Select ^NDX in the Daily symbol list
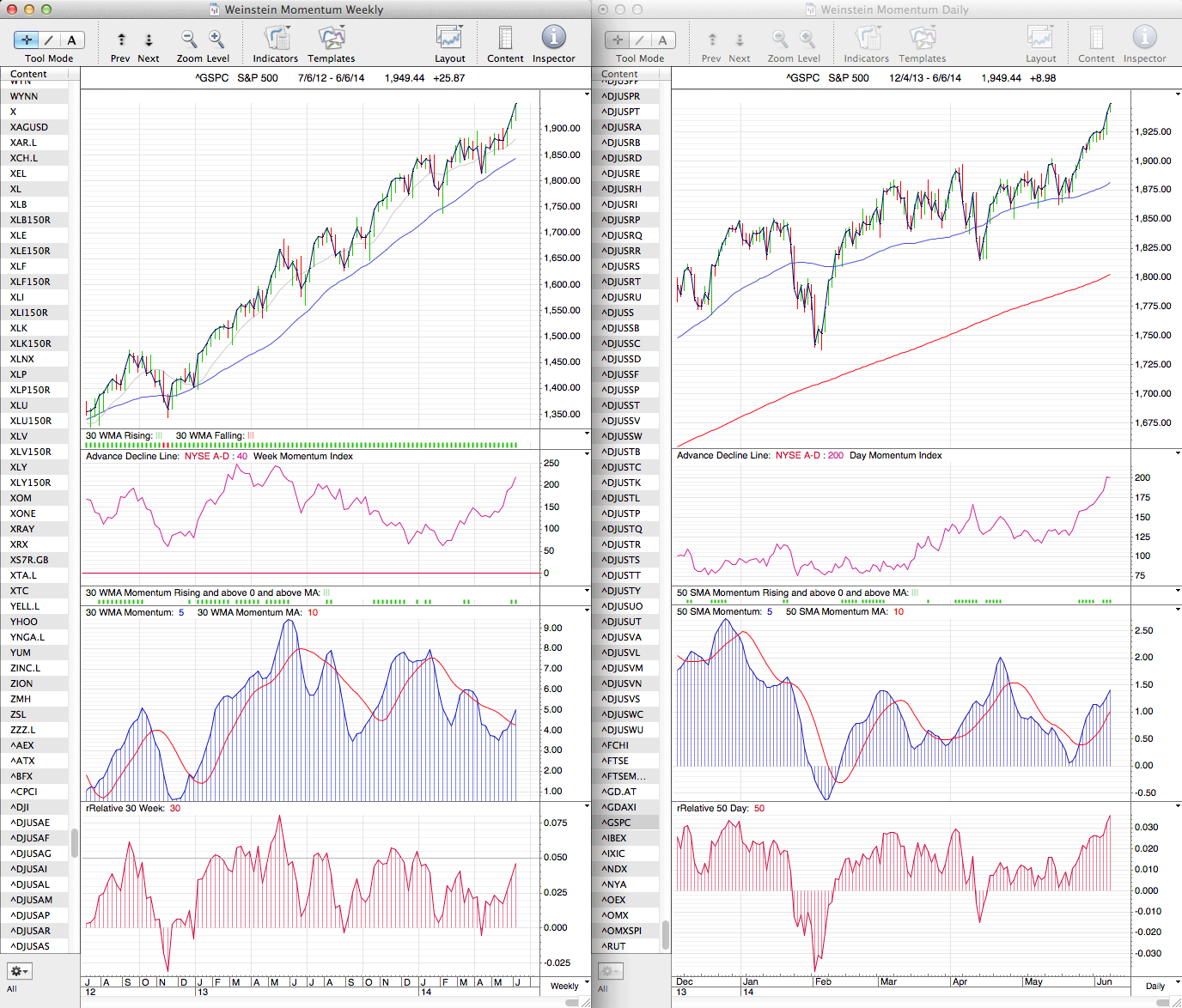Image resolution: width=1182 pixels, height=1008 pixels. [615, 869]
